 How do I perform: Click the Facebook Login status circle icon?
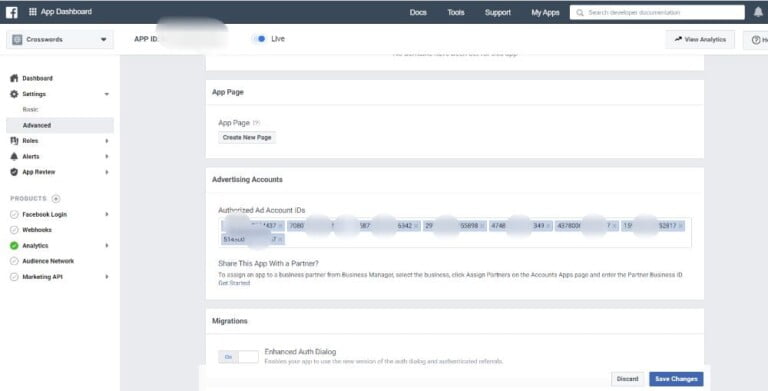coord(14,215)
